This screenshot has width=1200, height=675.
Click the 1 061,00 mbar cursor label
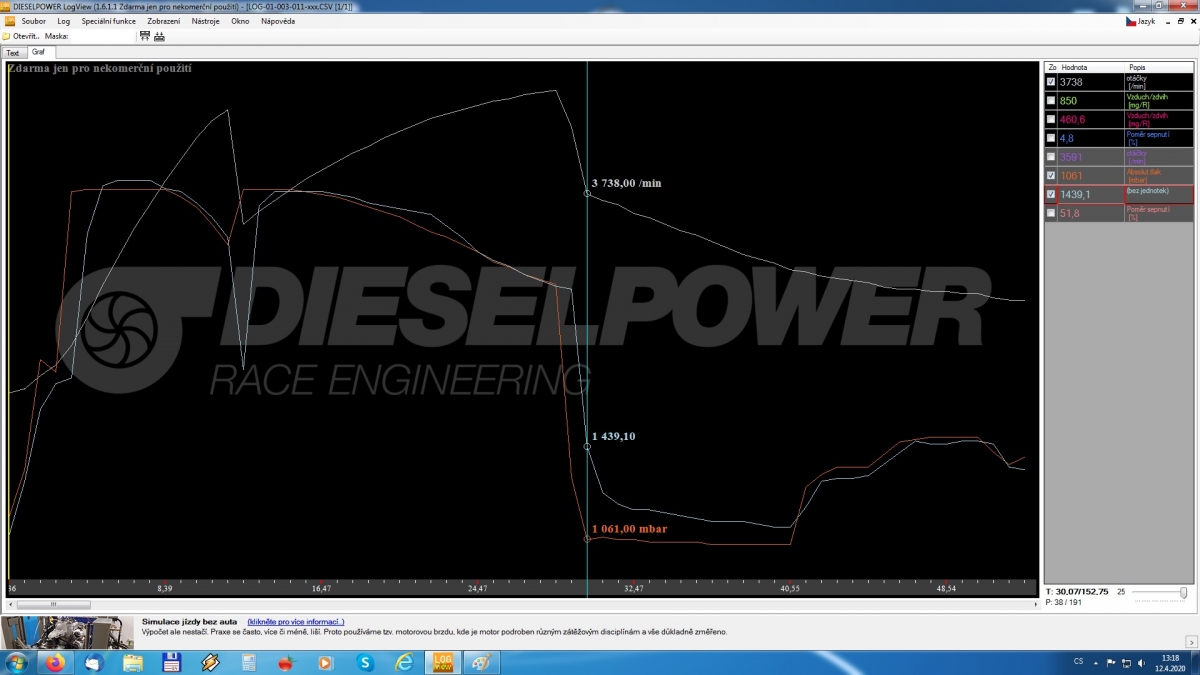pyautogui.click(x=629, y=529)
